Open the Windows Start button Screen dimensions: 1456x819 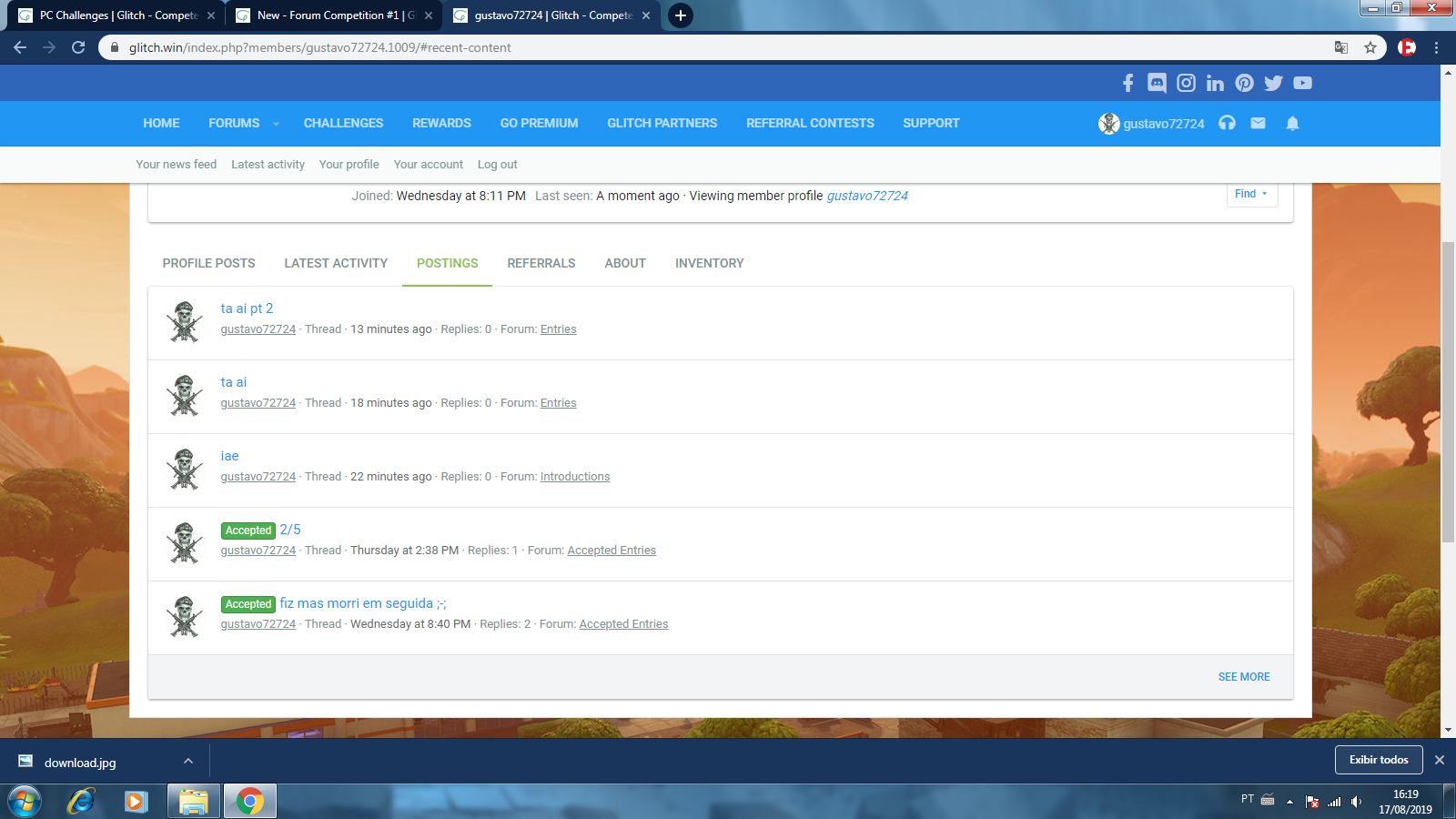[x=25, y=801]
